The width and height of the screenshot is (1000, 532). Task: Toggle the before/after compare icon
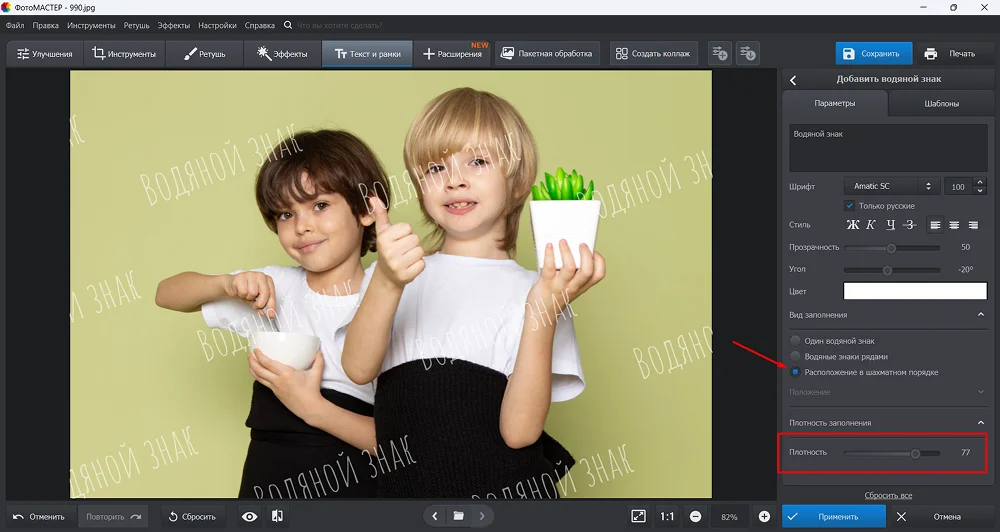(x=277, y=517)
